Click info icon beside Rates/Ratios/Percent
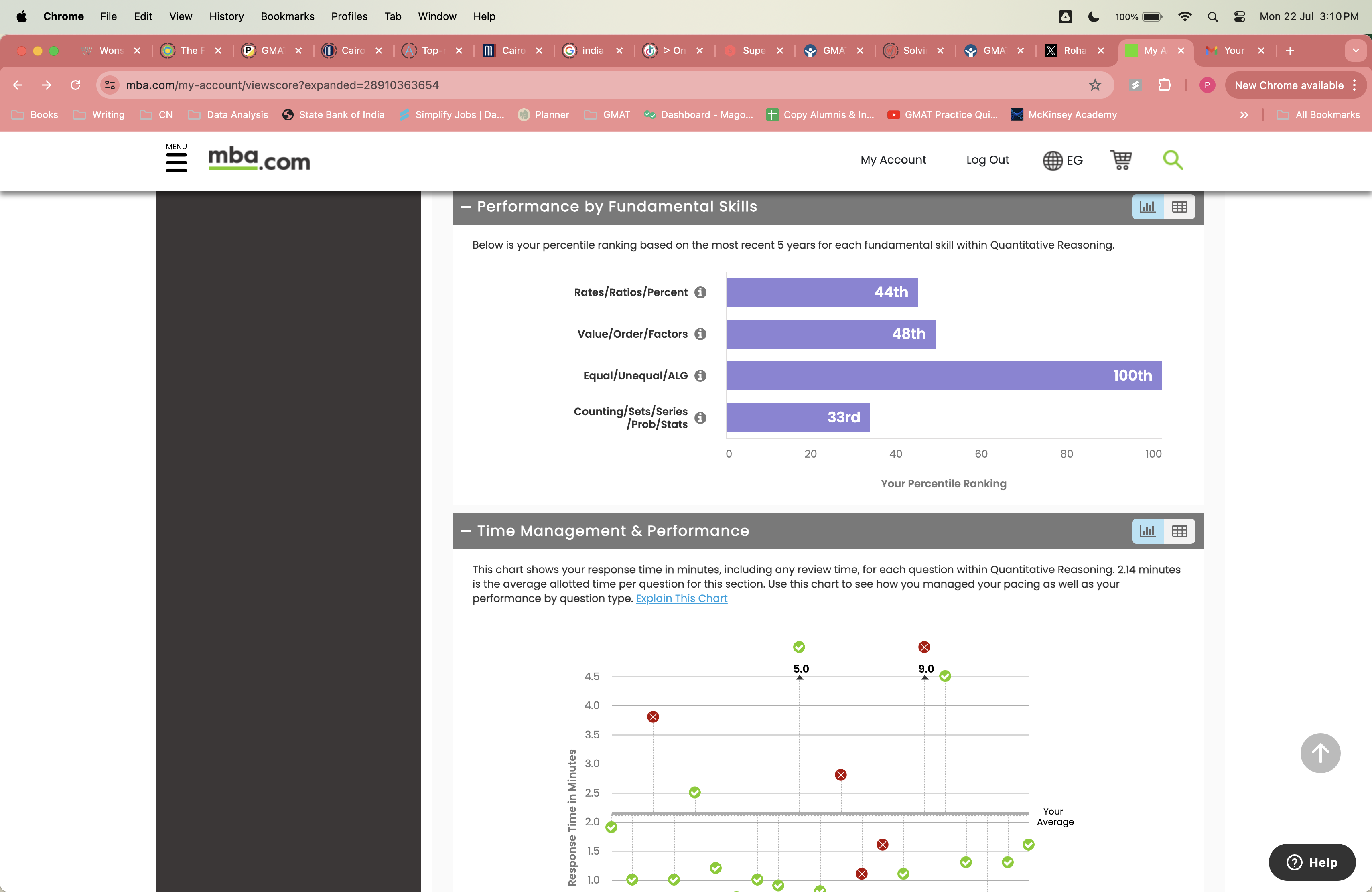The image size is (1372, 892). [700, 292]
